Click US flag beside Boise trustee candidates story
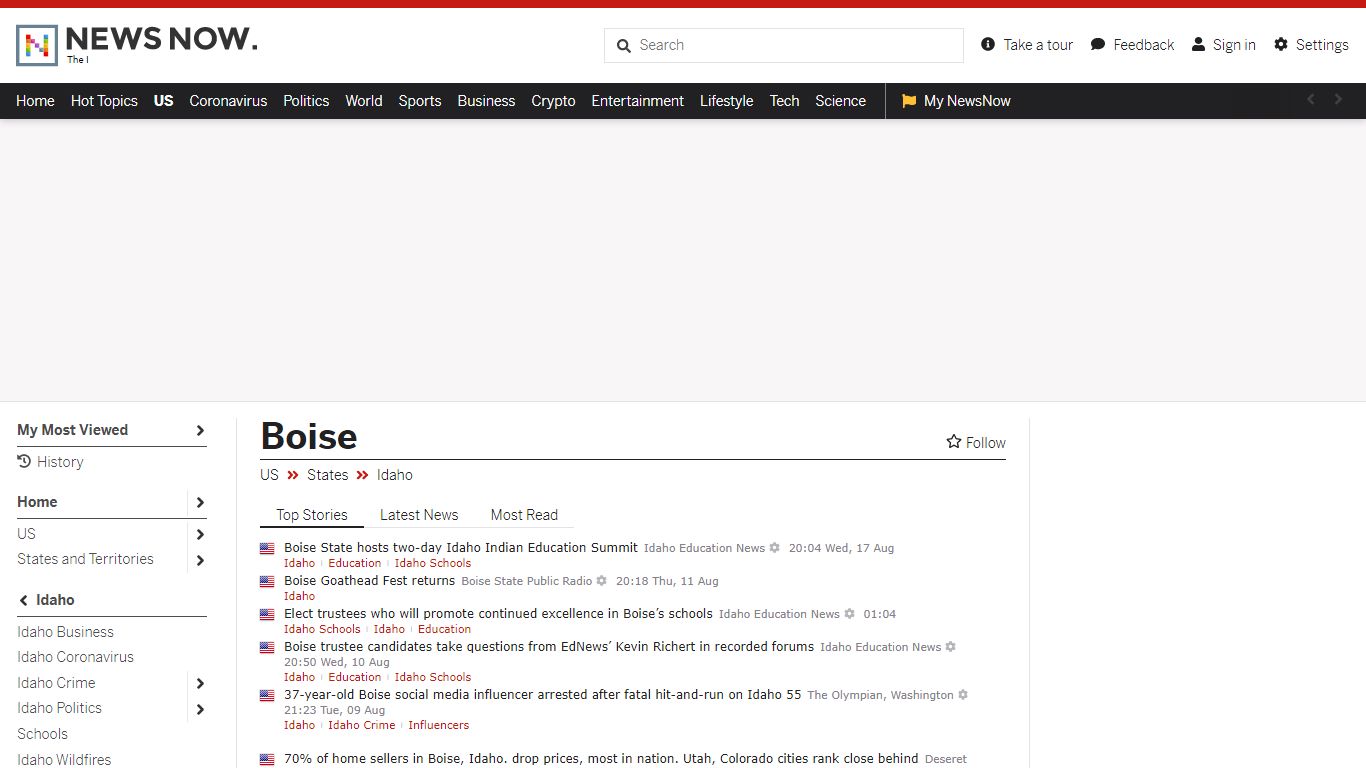The image size is (1366, 768). tap(267, 648)
